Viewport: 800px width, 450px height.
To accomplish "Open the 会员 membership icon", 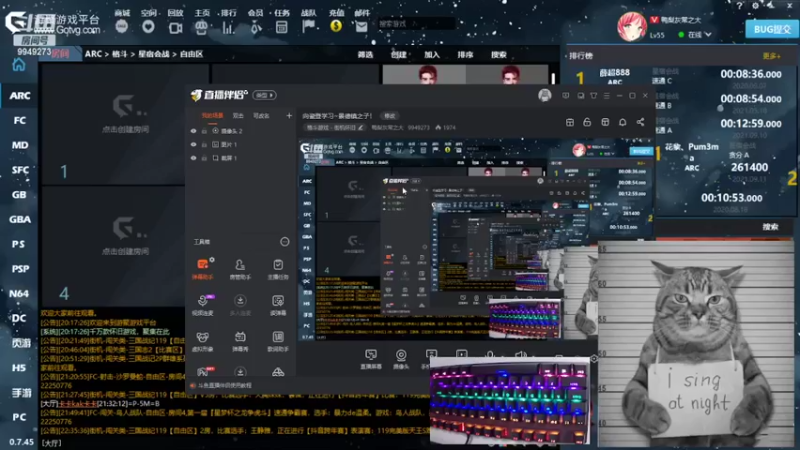I will point(255,27).
